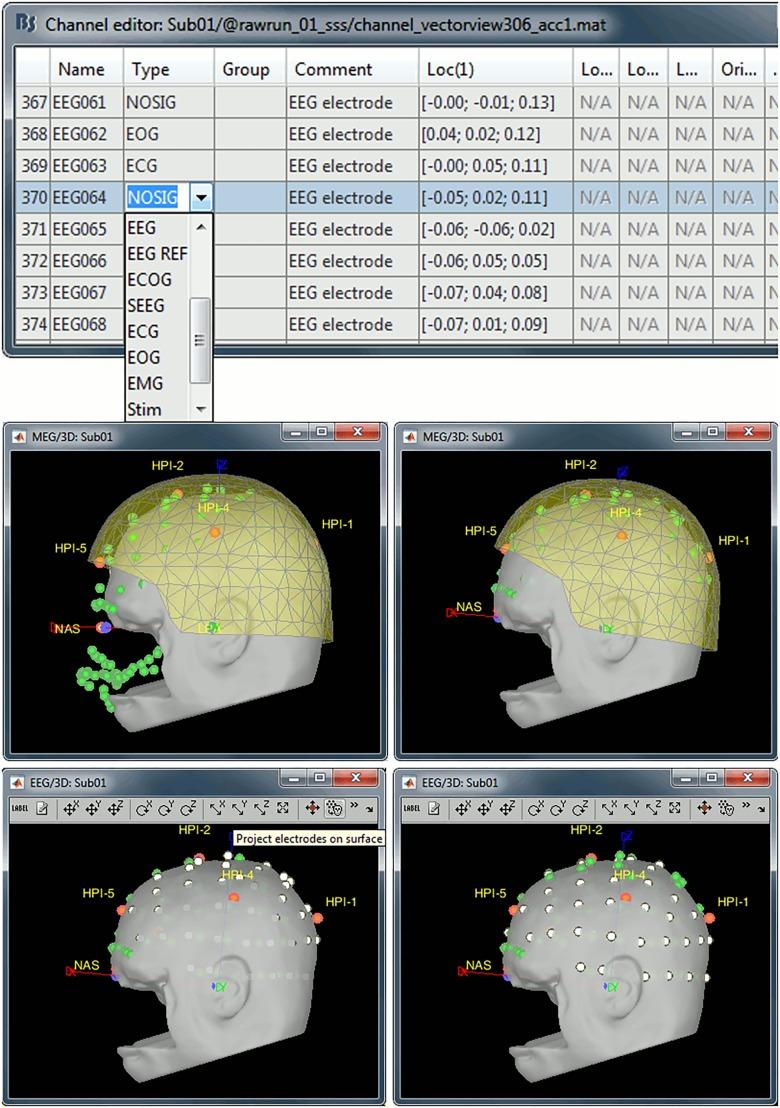Screen dimensions: 780x1108
Task: Select EEG REF from the type list
Action: [x=157, y=254]
